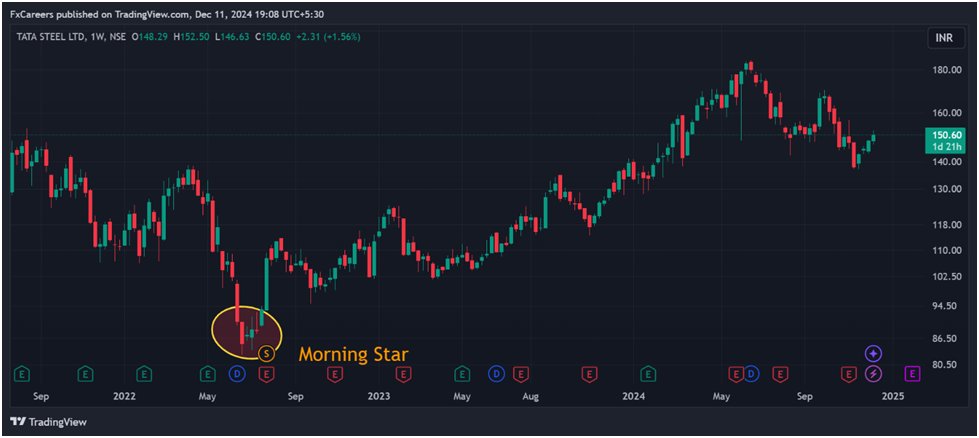979x438 pixels.
Task: Select the Morning Star text annotation
Action: 353,354
